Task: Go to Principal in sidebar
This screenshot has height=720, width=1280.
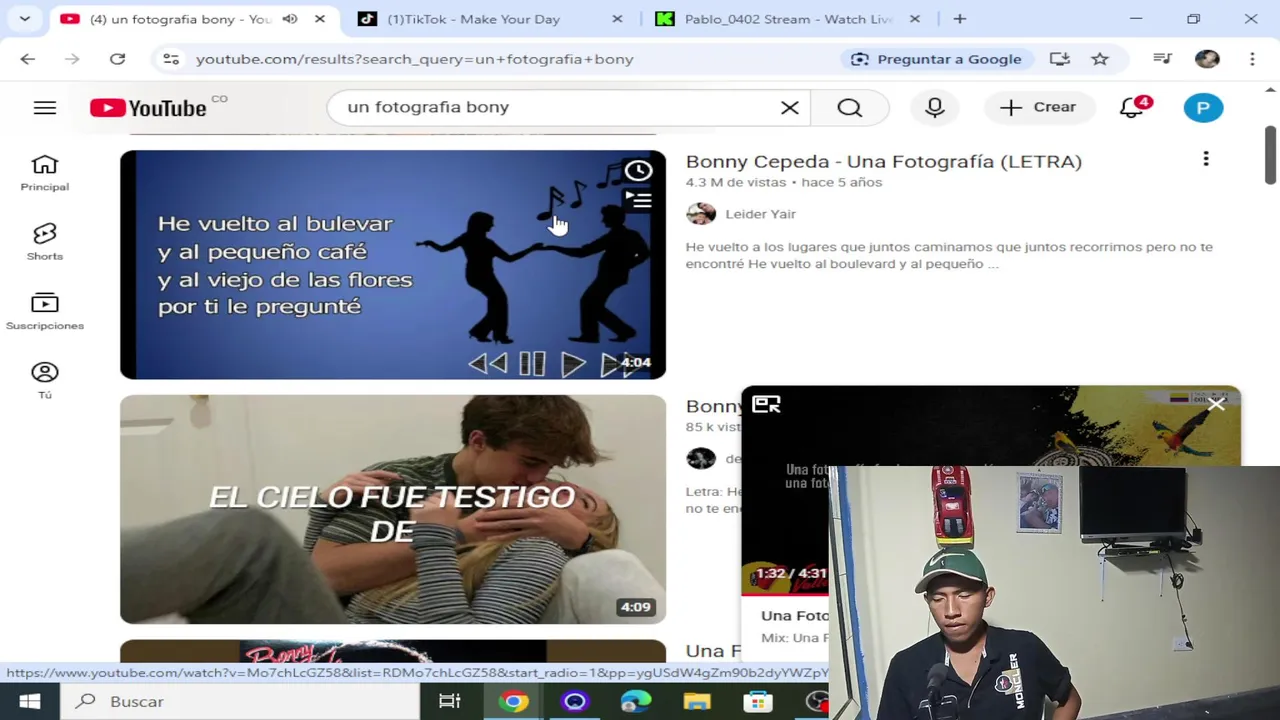Action: 45,173
